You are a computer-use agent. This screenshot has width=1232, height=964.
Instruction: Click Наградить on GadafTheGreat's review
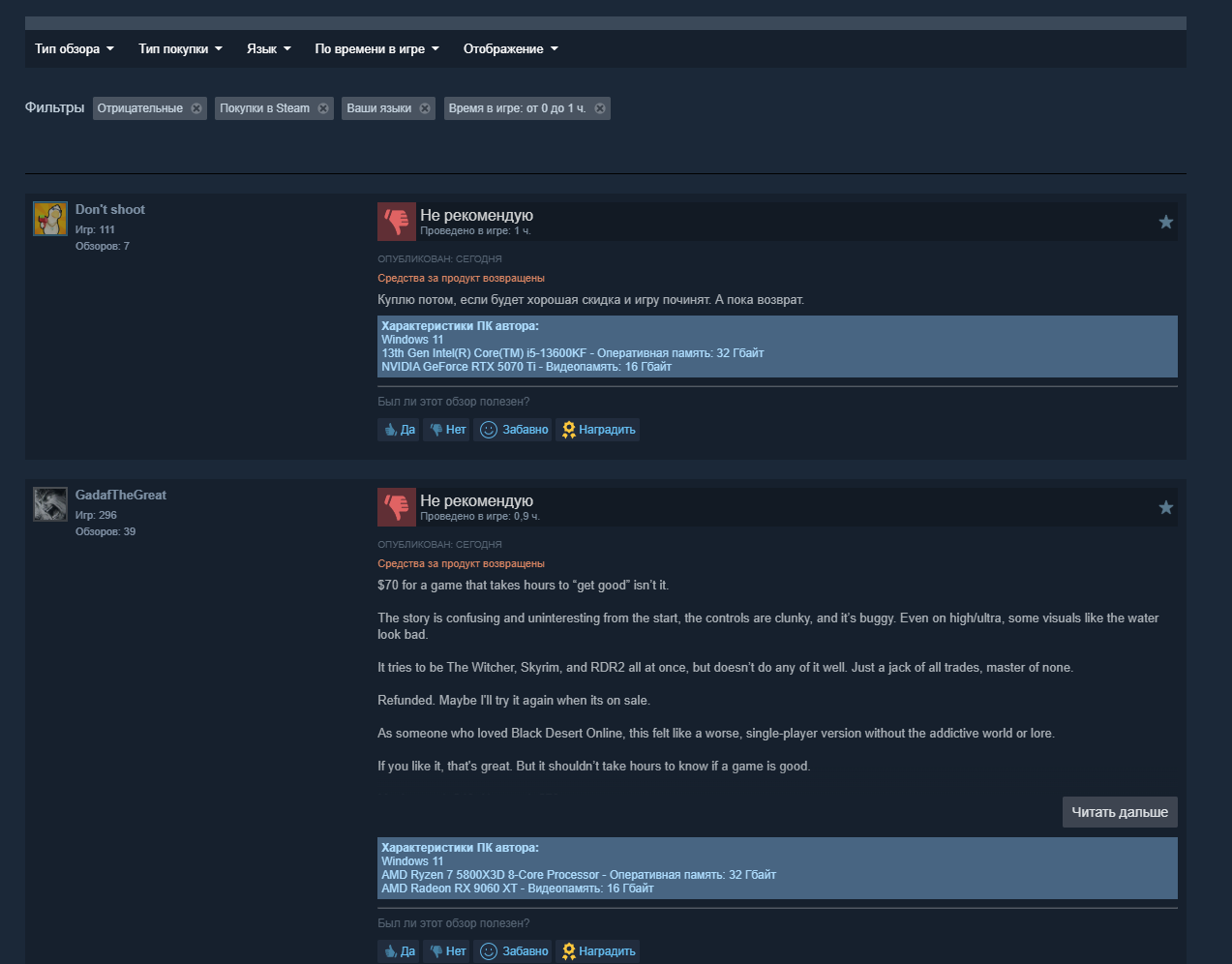pyautogui.click(x=598, y=951)
